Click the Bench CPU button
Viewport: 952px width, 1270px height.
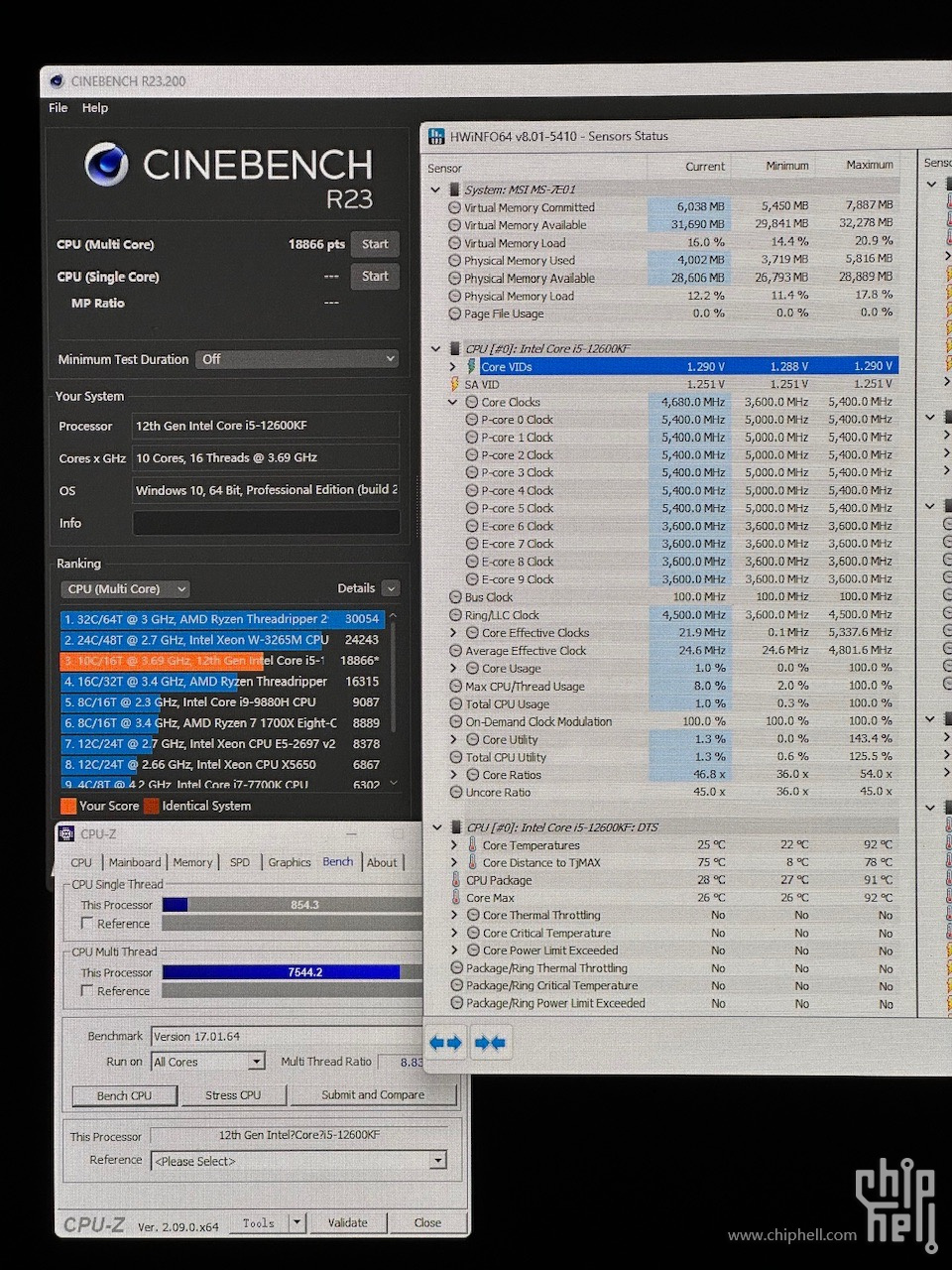coord(125,1095)
